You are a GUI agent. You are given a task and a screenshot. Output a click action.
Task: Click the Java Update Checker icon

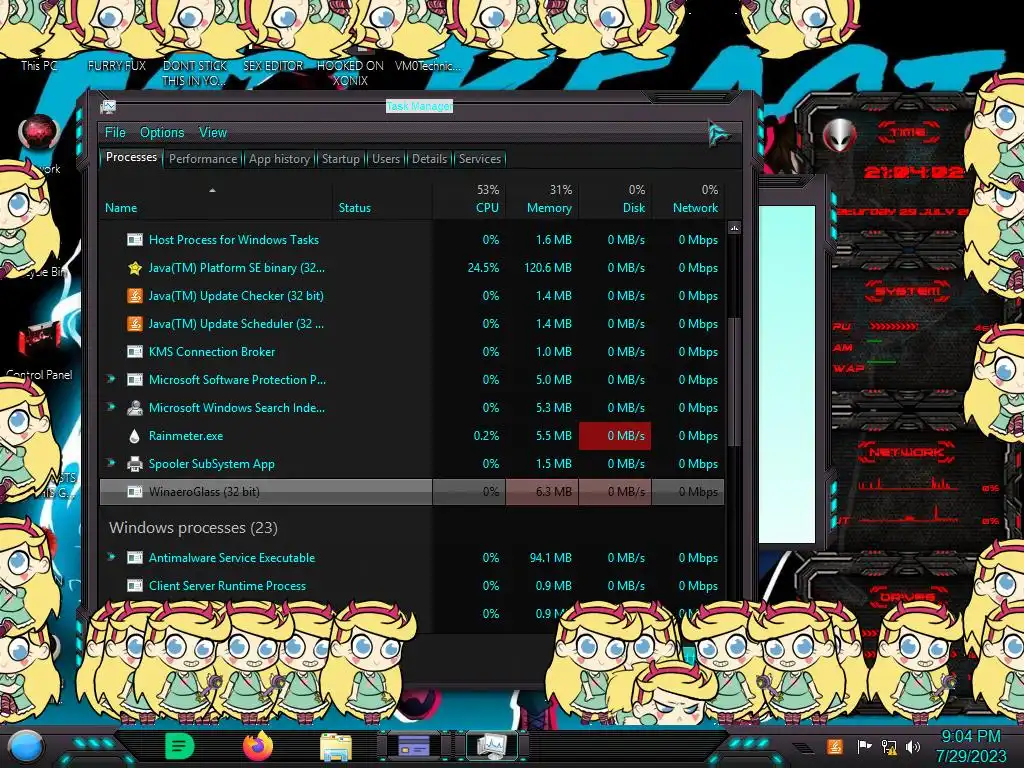(135, 296)
